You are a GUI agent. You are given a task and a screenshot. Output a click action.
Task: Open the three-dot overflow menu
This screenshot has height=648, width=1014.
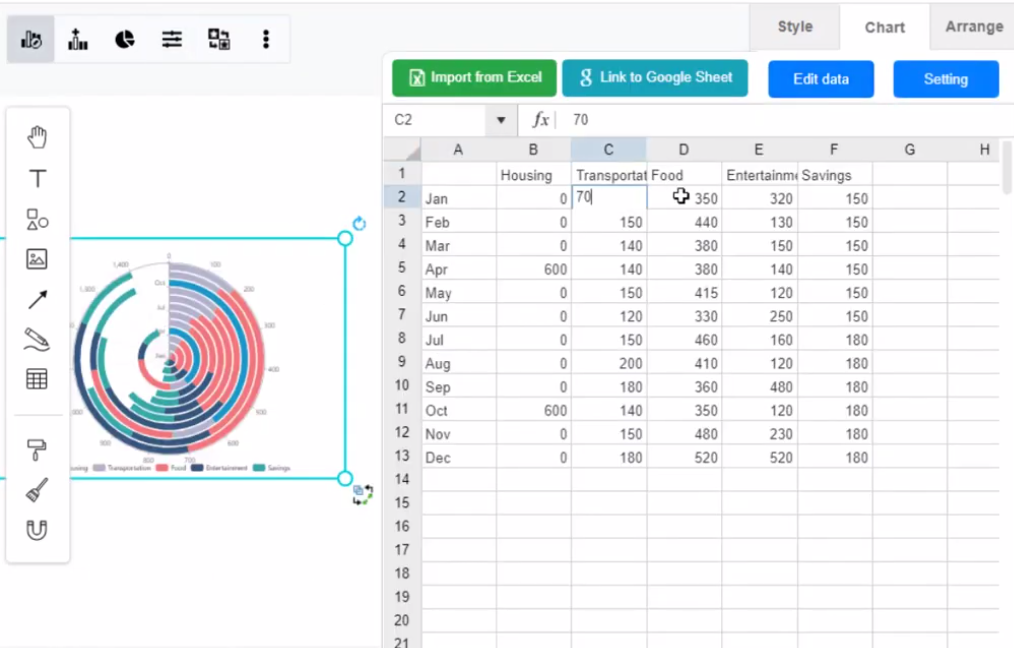[x=265, y=38]
